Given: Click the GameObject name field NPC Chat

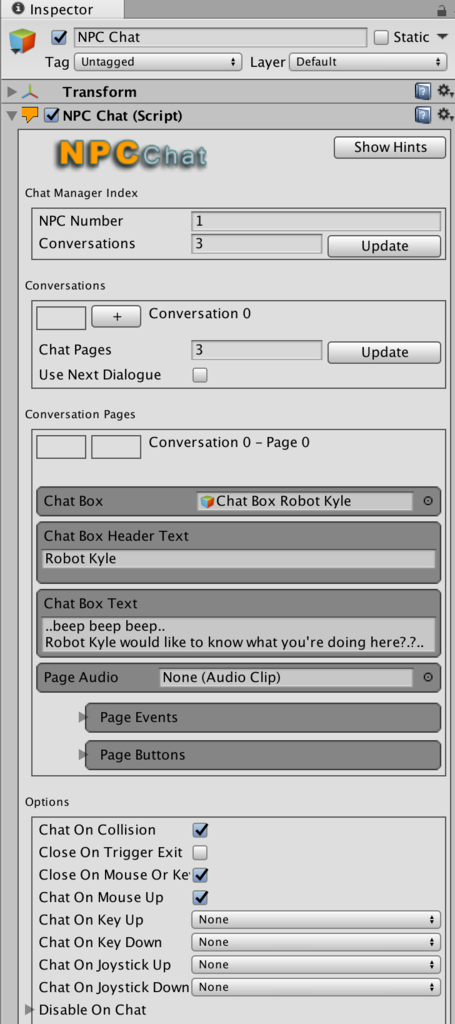Looking at the screenshot, I should pos(221,37).
